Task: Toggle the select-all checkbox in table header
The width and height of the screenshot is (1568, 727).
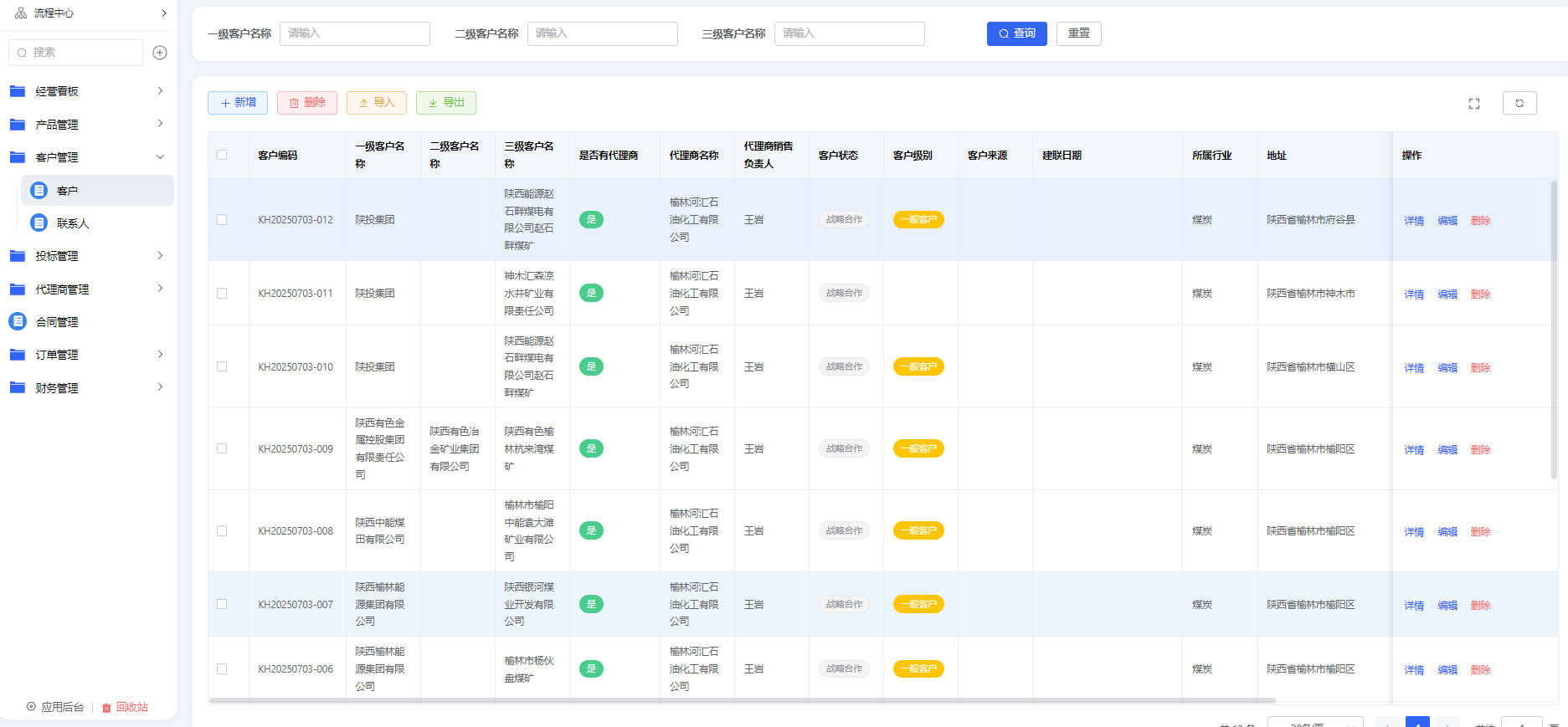Action: (x=222, y=155)
